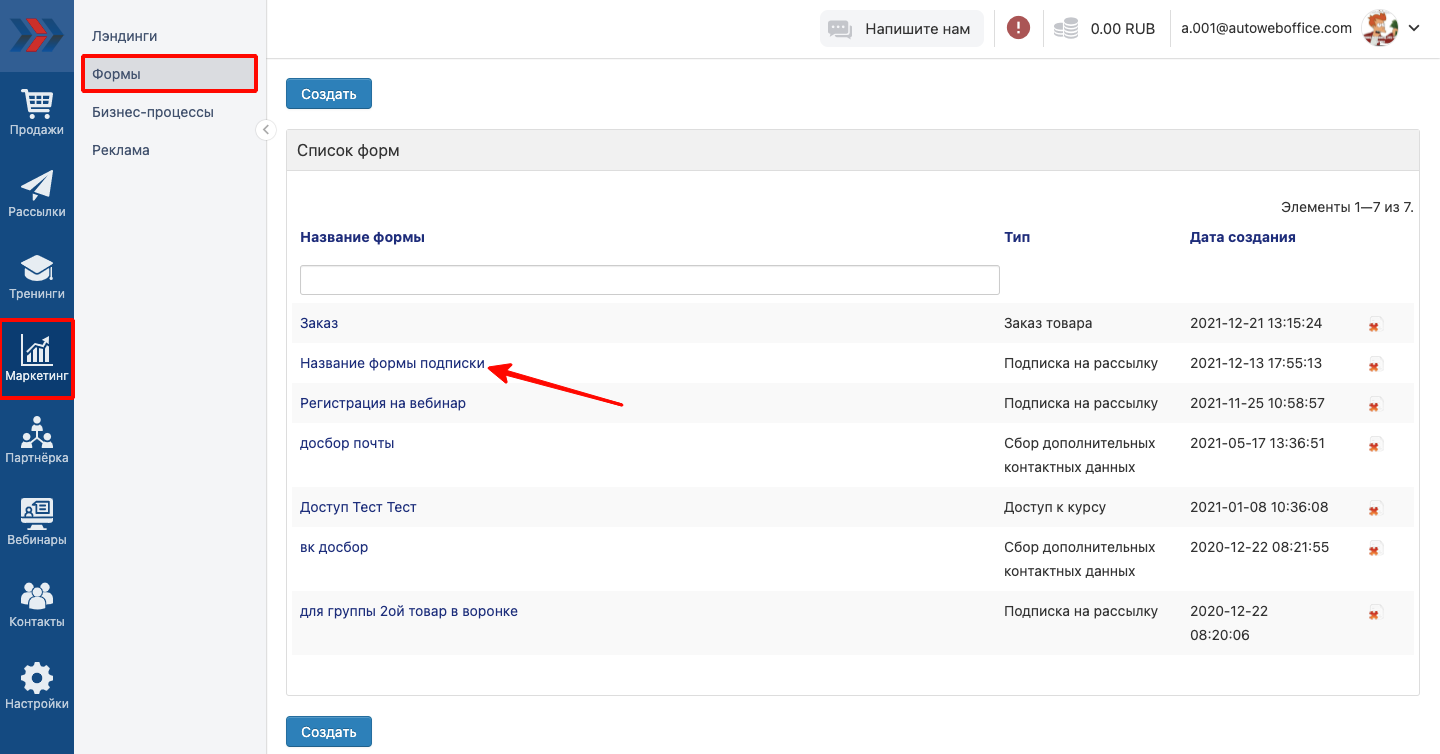Open the Продажи shopping cart section

[37, 112]
